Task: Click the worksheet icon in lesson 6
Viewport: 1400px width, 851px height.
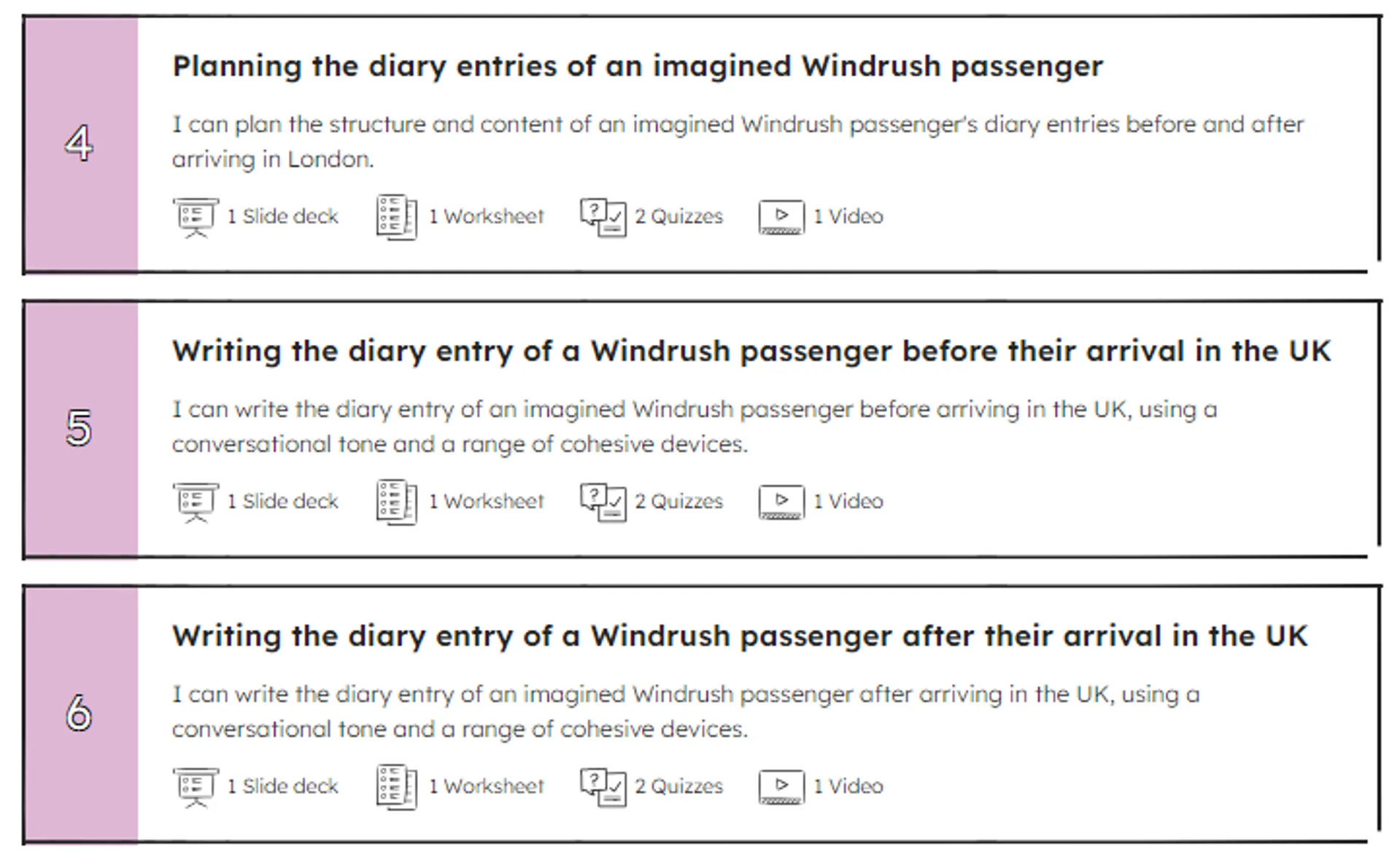Action: tap(396, 787)
